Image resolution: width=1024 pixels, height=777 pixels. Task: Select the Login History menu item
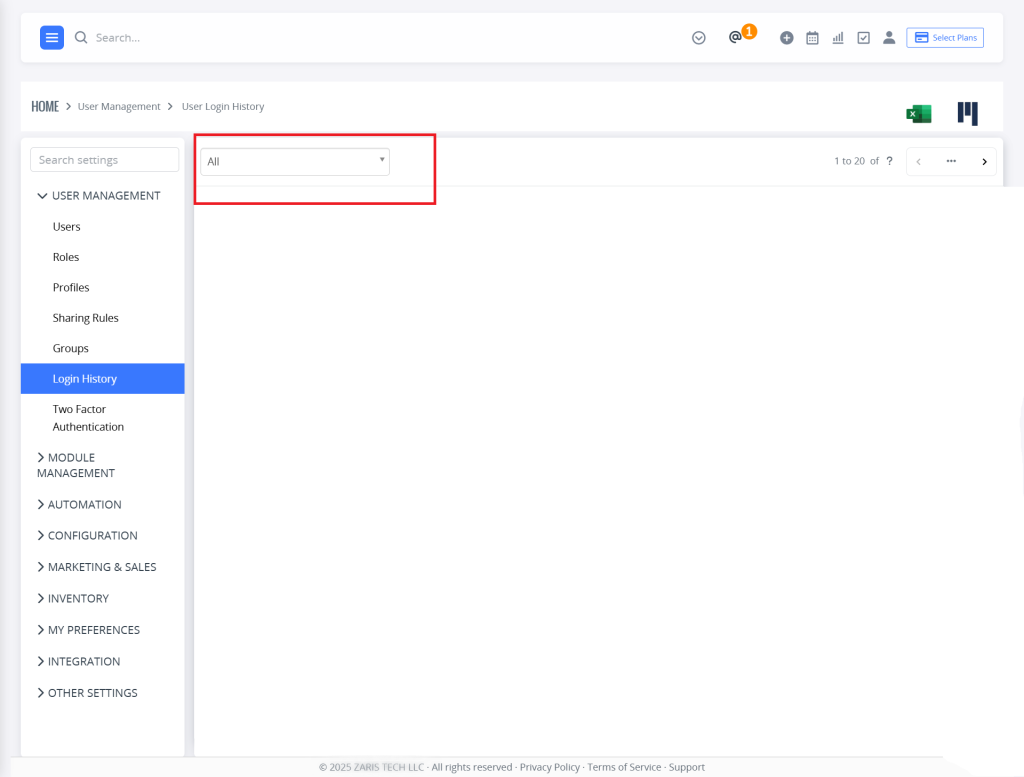[x=103, y=379]
